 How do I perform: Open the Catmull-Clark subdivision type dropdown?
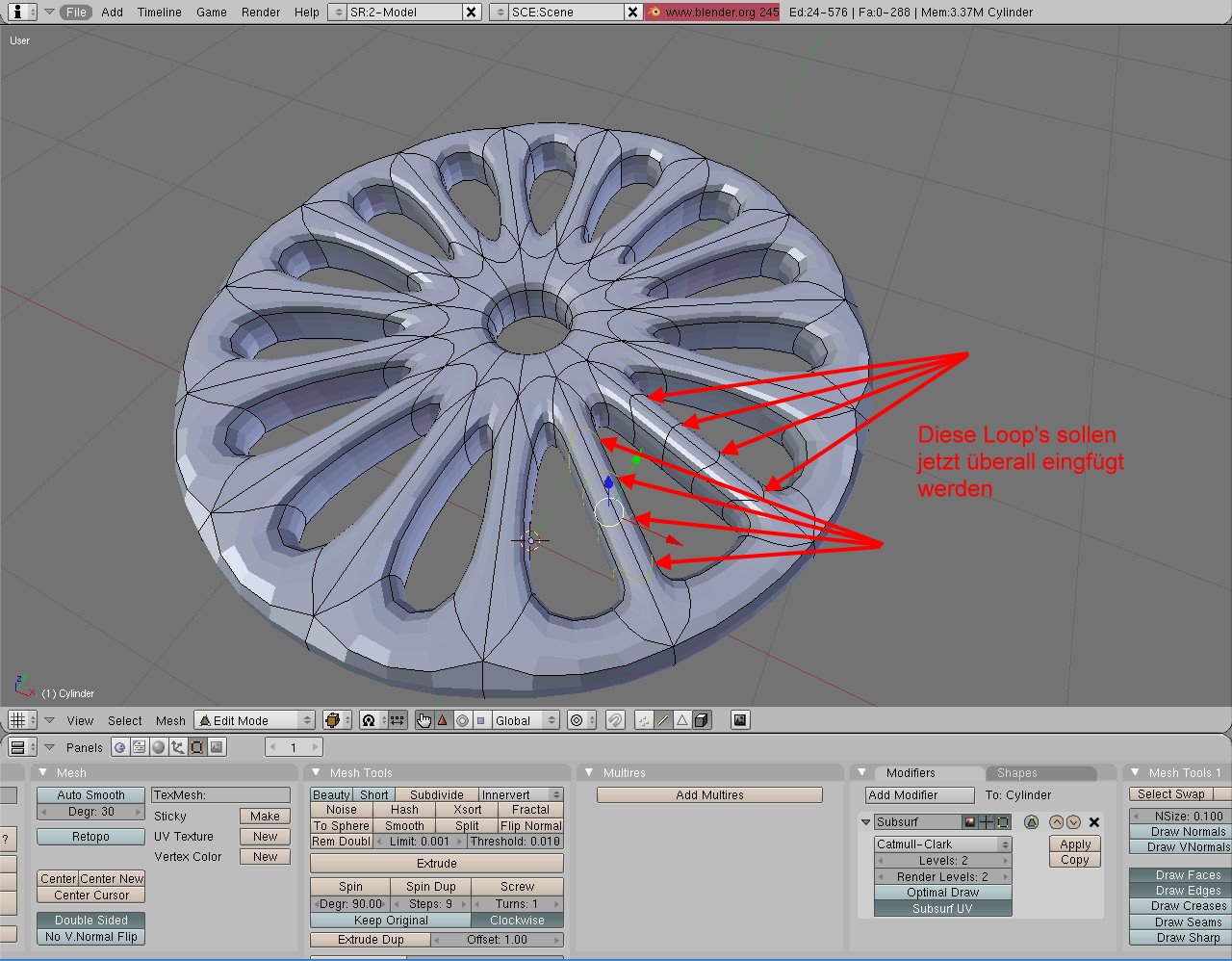coord(942,844)
